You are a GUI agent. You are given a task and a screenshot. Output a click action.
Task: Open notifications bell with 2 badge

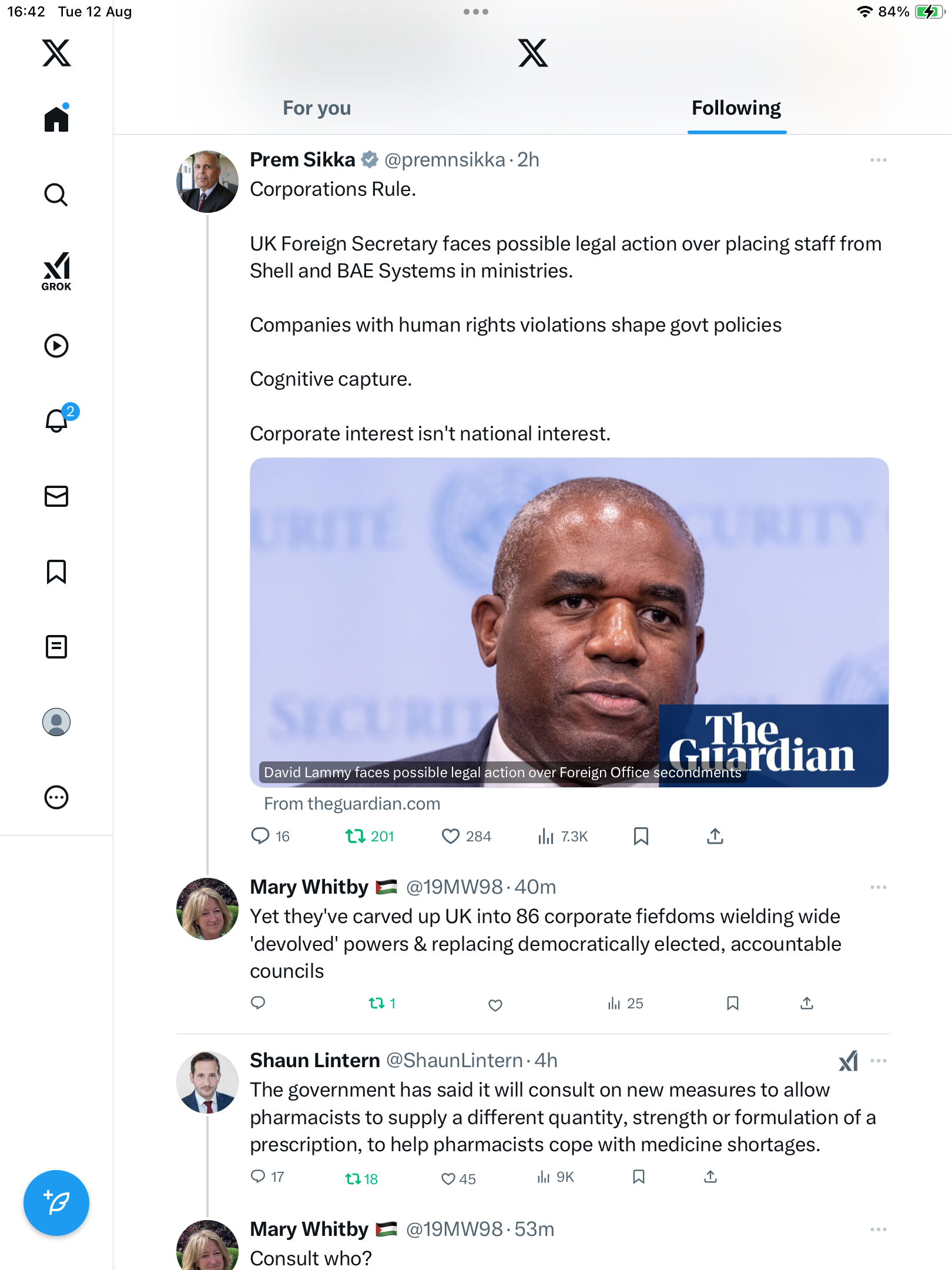(x=57, y=420)
